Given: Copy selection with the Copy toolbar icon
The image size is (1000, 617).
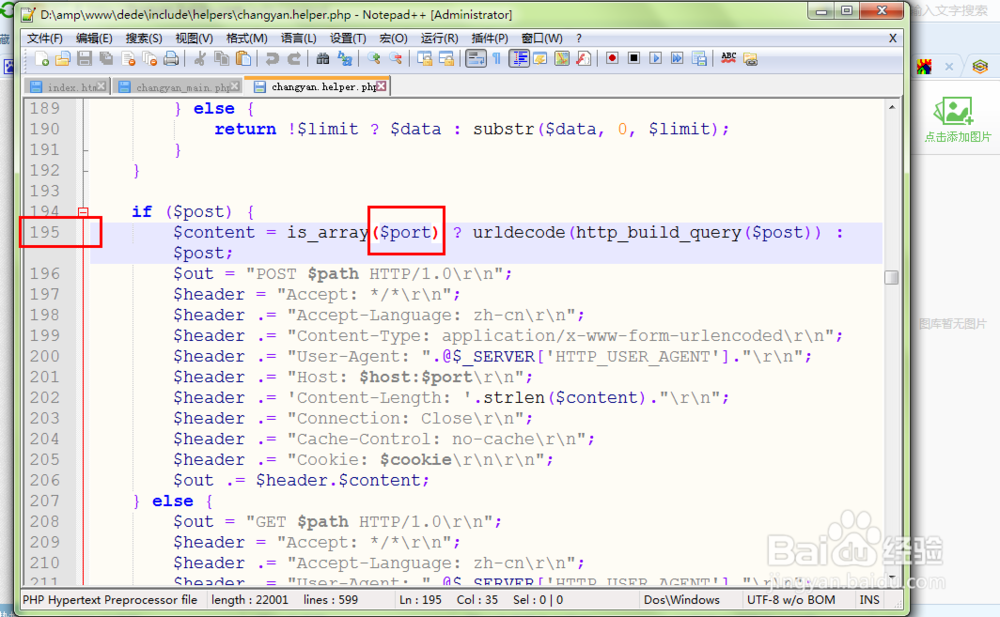Looking at the screenshot, I should [x=222, y=59].
